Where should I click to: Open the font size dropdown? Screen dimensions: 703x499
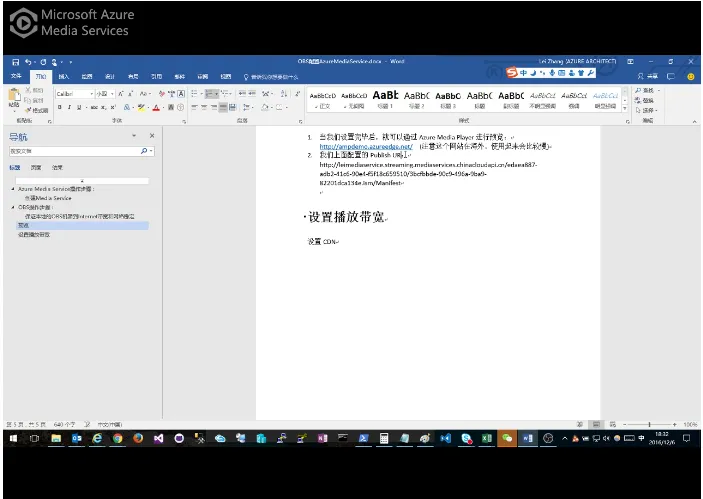click(x=112, y=94)
